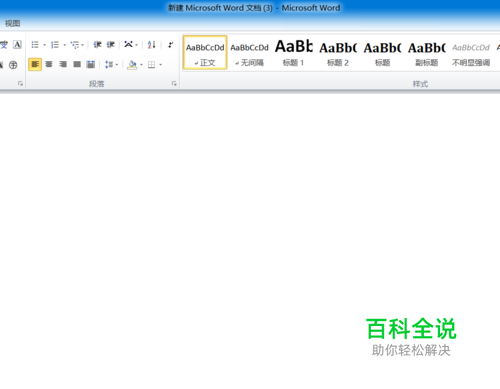Click the enclosed character circle icon
This screenshot has width=500, height=389.
13,65
